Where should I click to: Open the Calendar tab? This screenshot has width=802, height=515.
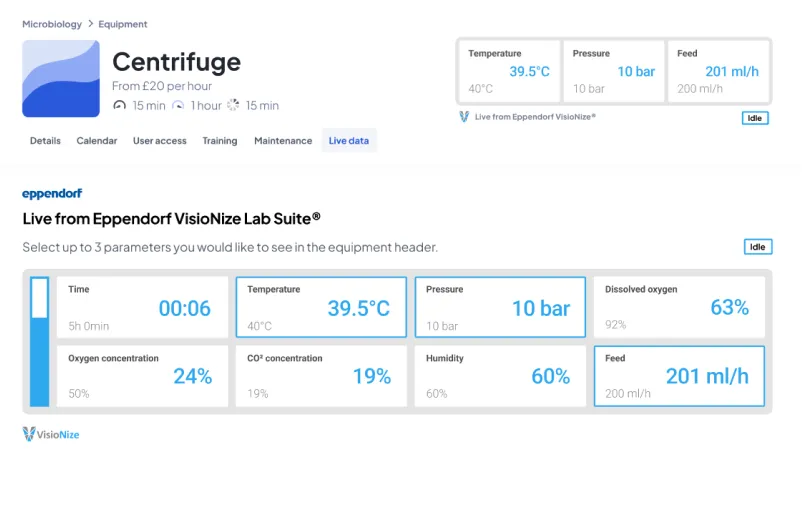pyautogui.click(x=97, y=141)
